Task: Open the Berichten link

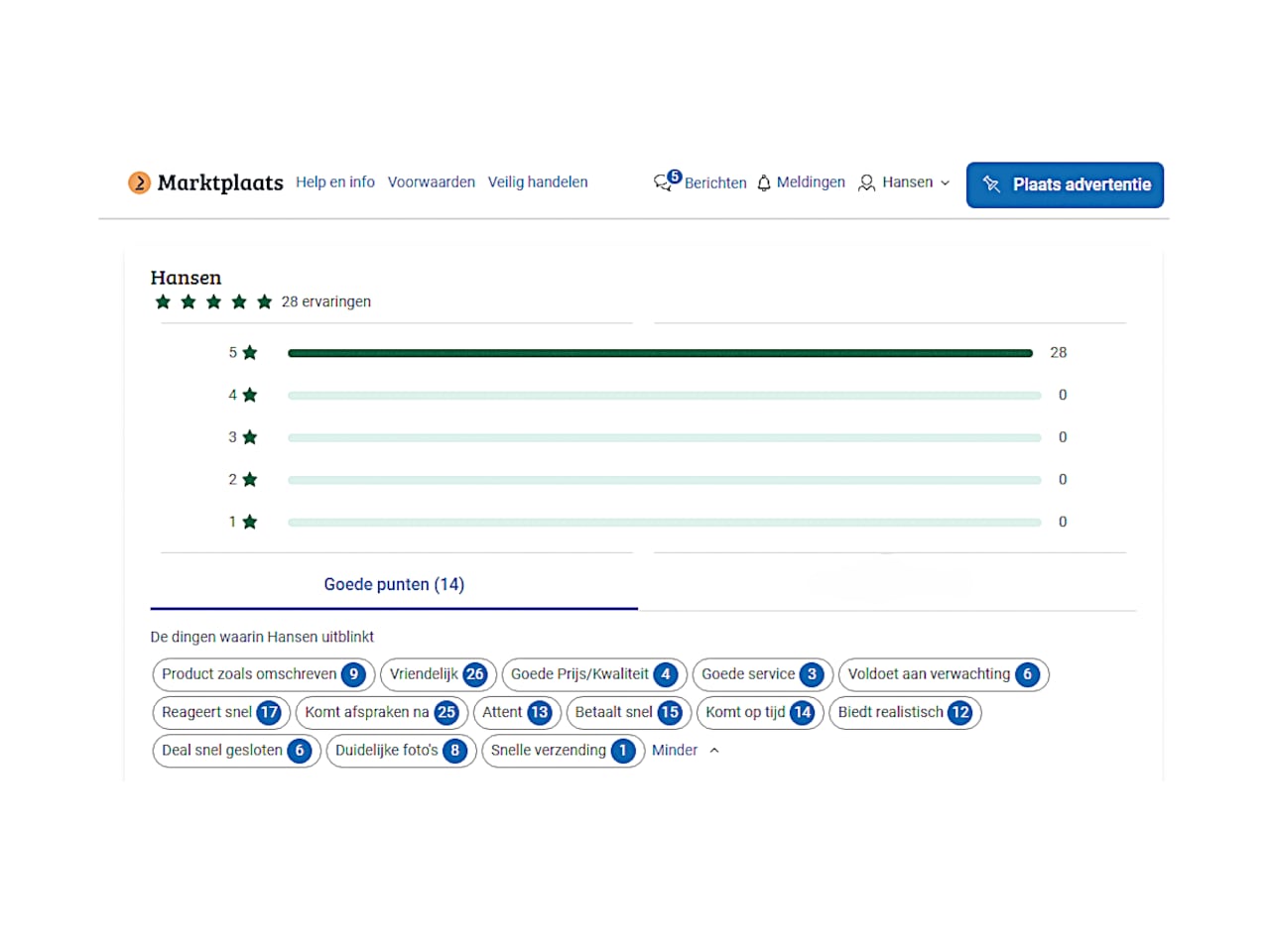Action: click(715, 183)
